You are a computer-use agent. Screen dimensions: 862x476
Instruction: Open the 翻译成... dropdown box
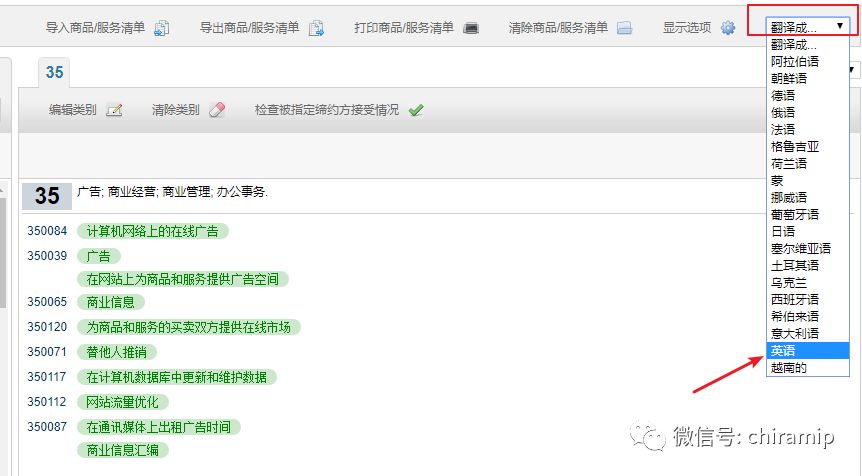(x=807, y=27)
